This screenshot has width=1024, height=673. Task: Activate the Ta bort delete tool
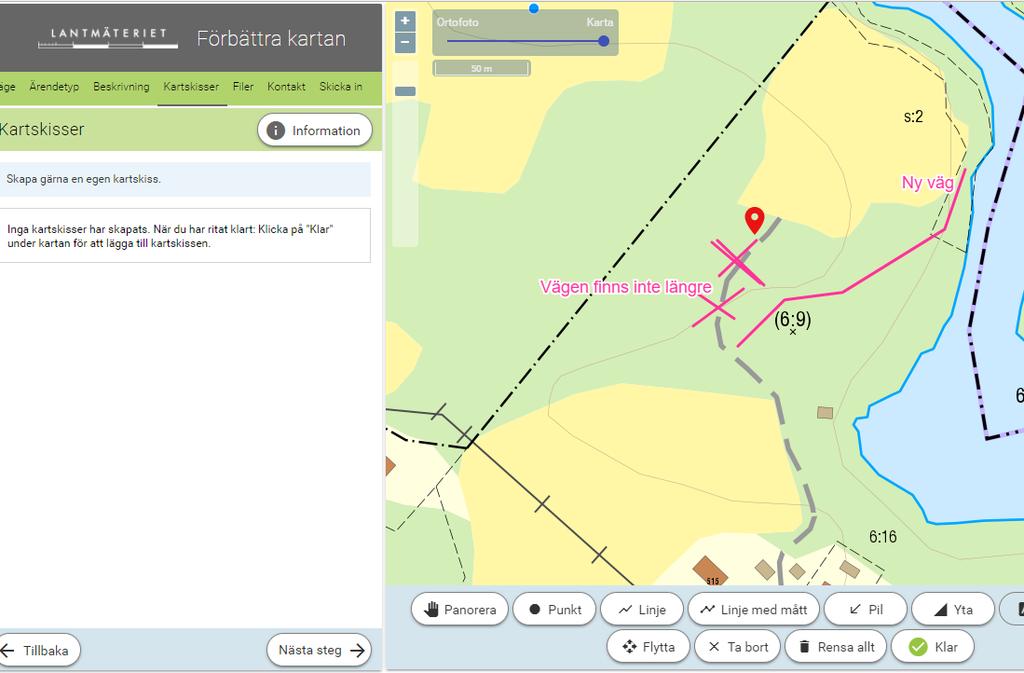(737, 647)
